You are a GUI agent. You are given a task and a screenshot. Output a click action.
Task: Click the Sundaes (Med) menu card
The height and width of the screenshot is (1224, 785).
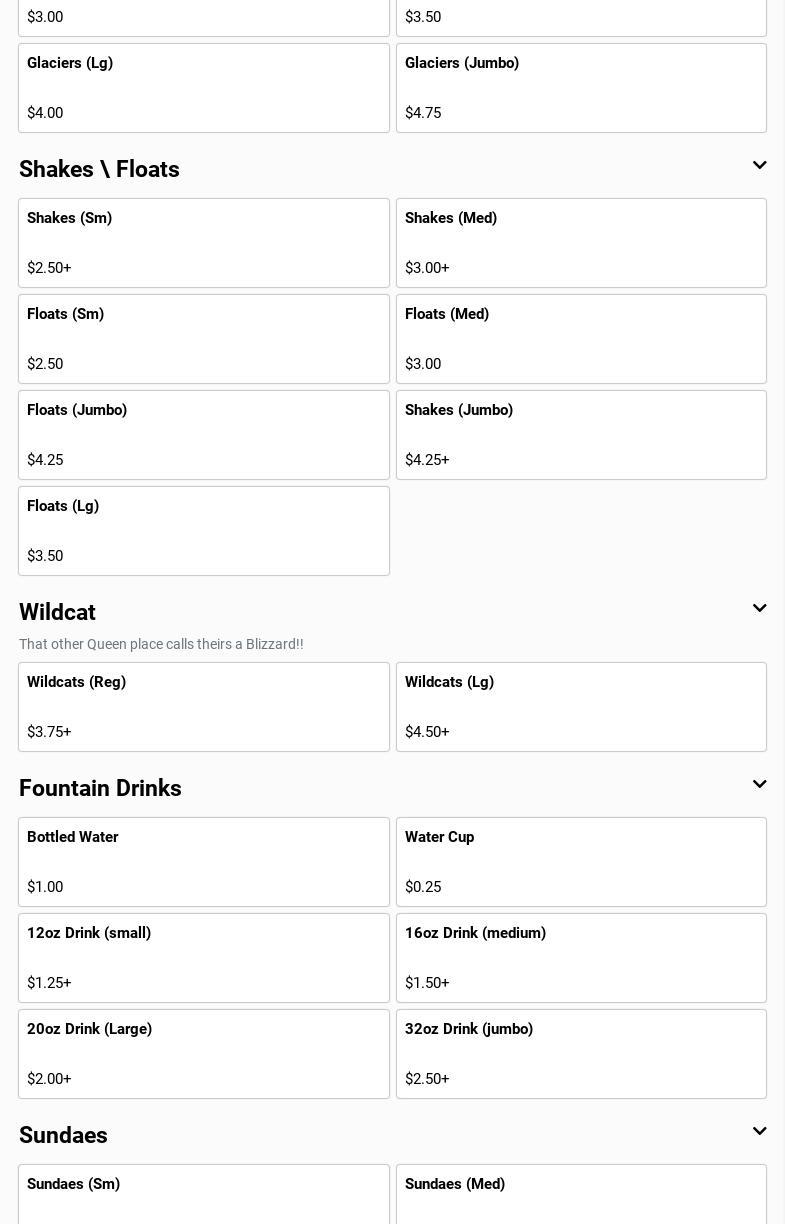(581, 1195)
